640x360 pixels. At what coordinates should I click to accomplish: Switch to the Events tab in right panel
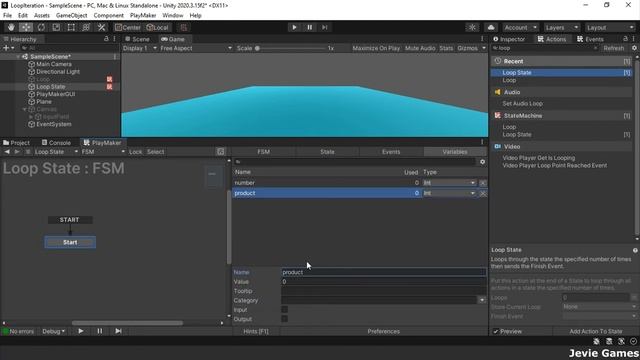pyautogui.click(x=590, y=39)
